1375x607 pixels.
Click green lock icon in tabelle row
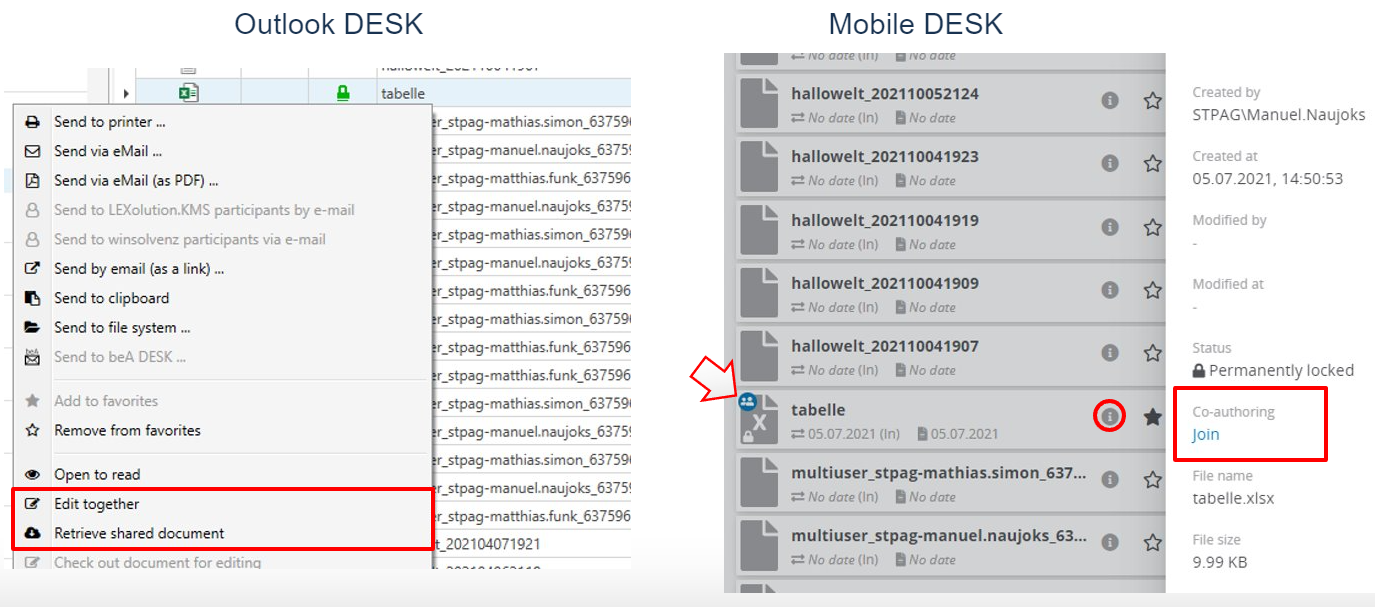point(343,93)
